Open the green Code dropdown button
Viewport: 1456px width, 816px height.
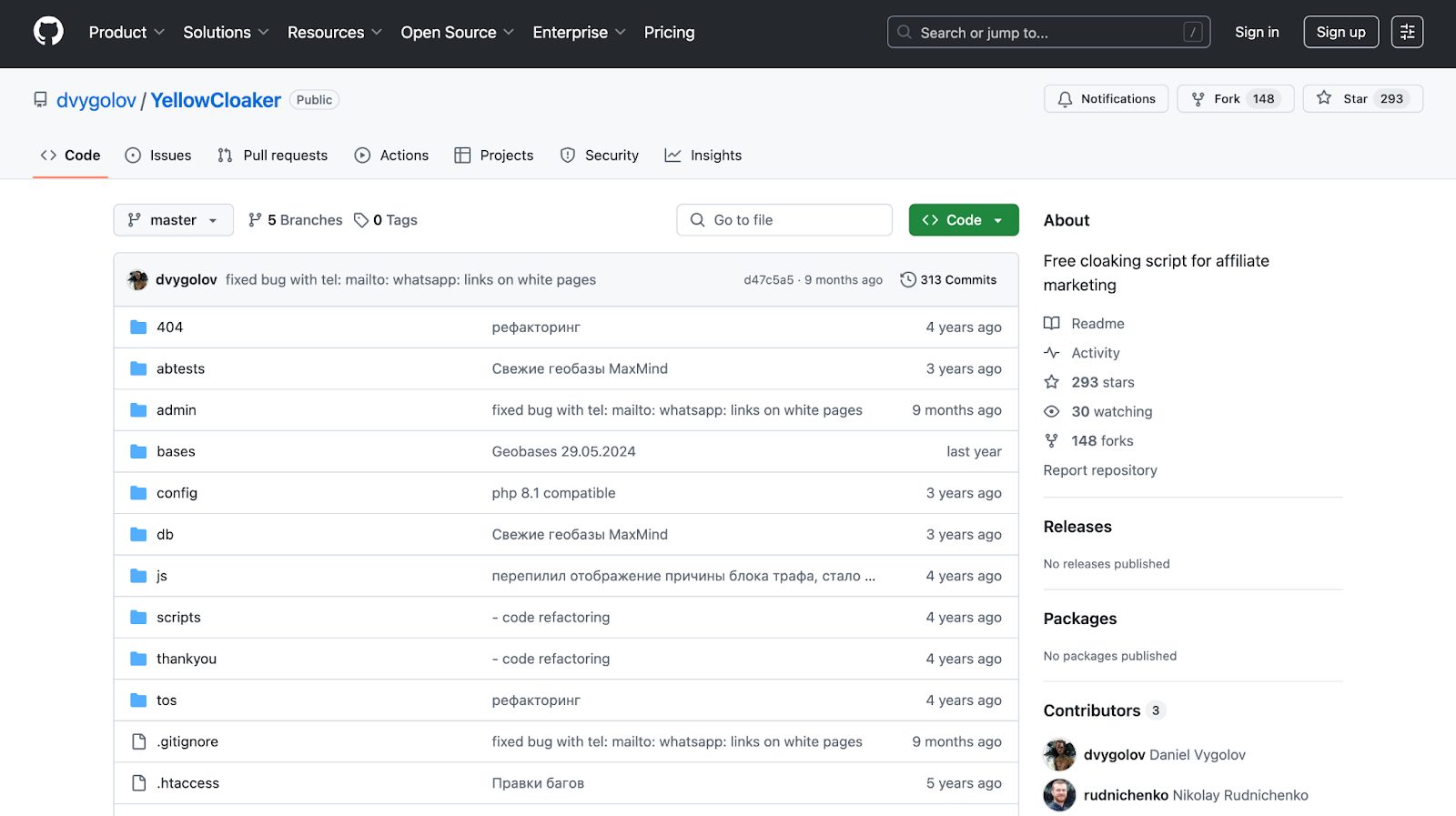964,220
